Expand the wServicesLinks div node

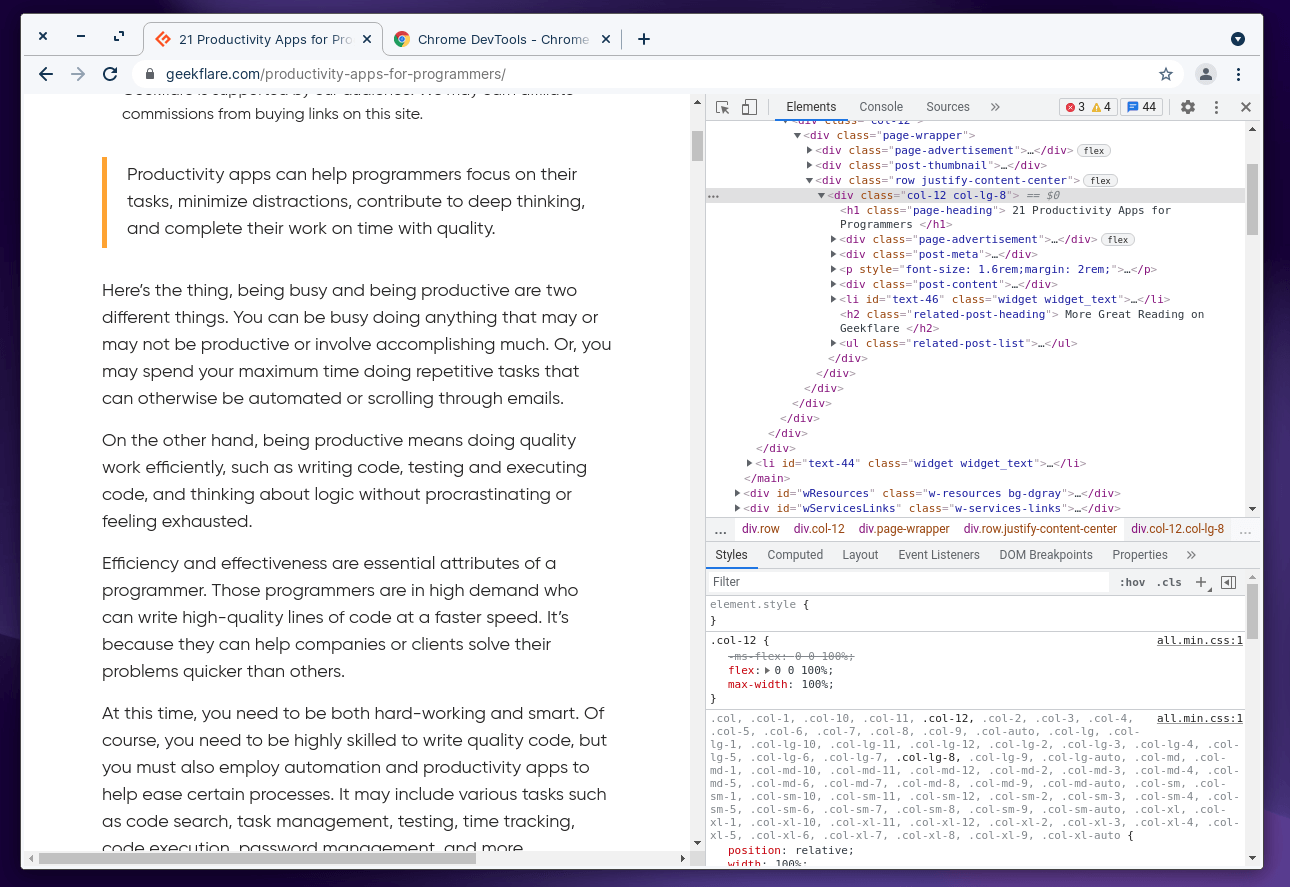pyautogui.click(x=738, y=508)
